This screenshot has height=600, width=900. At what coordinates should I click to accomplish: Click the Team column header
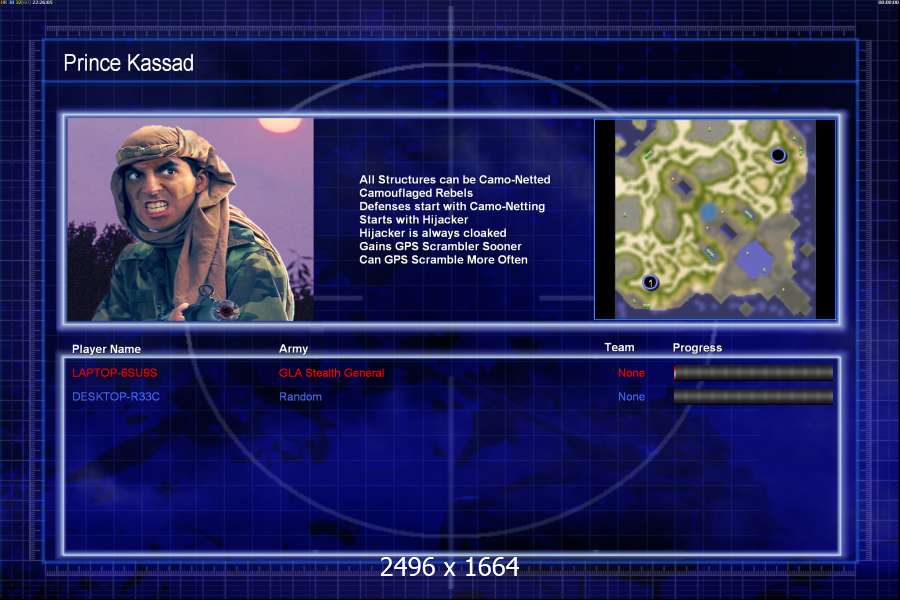point(619,347)
